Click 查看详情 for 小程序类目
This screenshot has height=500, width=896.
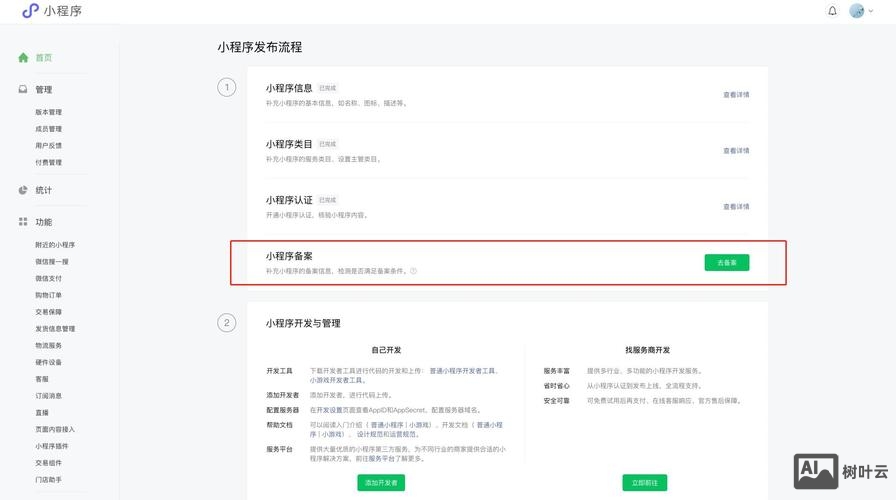point(736,151)
